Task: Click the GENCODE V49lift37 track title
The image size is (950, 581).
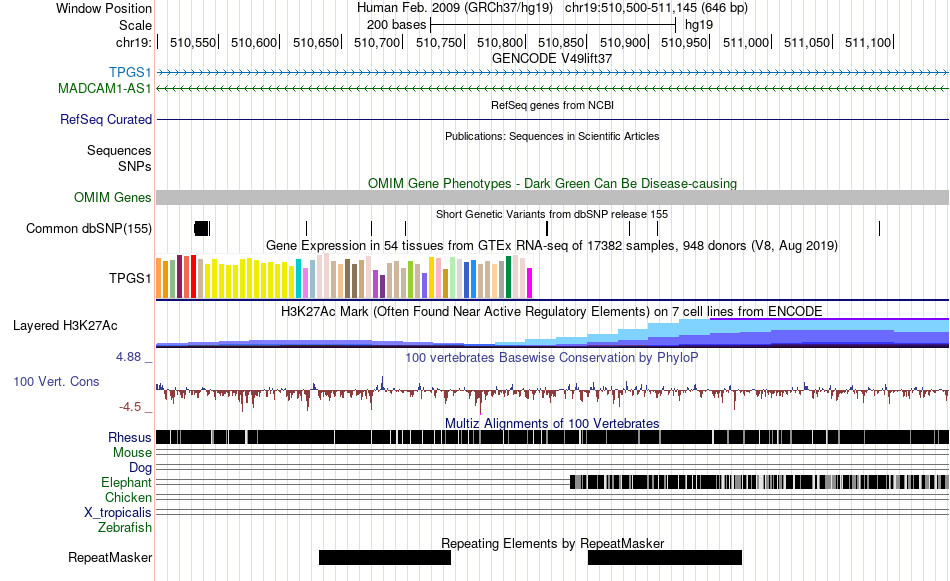Action: [x=552, y=58]
